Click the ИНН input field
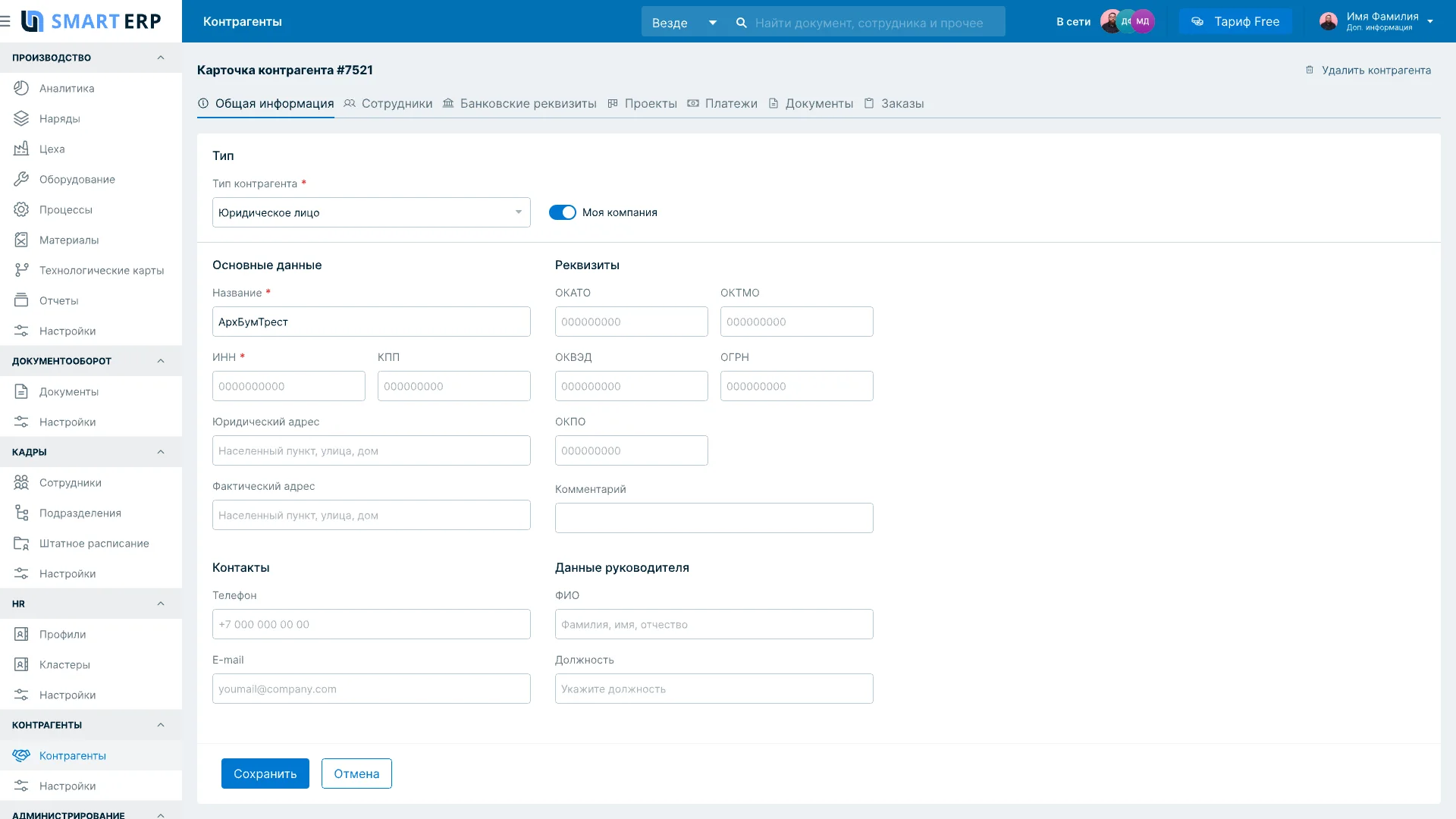Image resolution: width=1456 pixels, height=819 pixels. tap(289, 386)
